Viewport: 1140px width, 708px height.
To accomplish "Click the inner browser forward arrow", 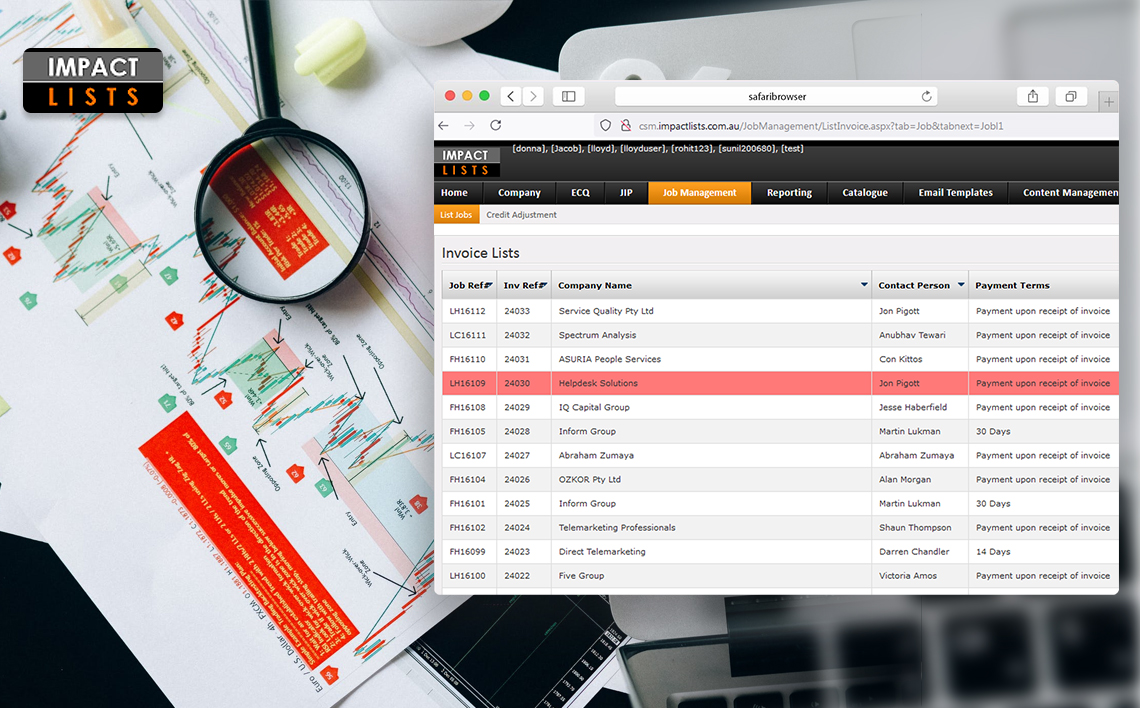I will pos(470,126).
